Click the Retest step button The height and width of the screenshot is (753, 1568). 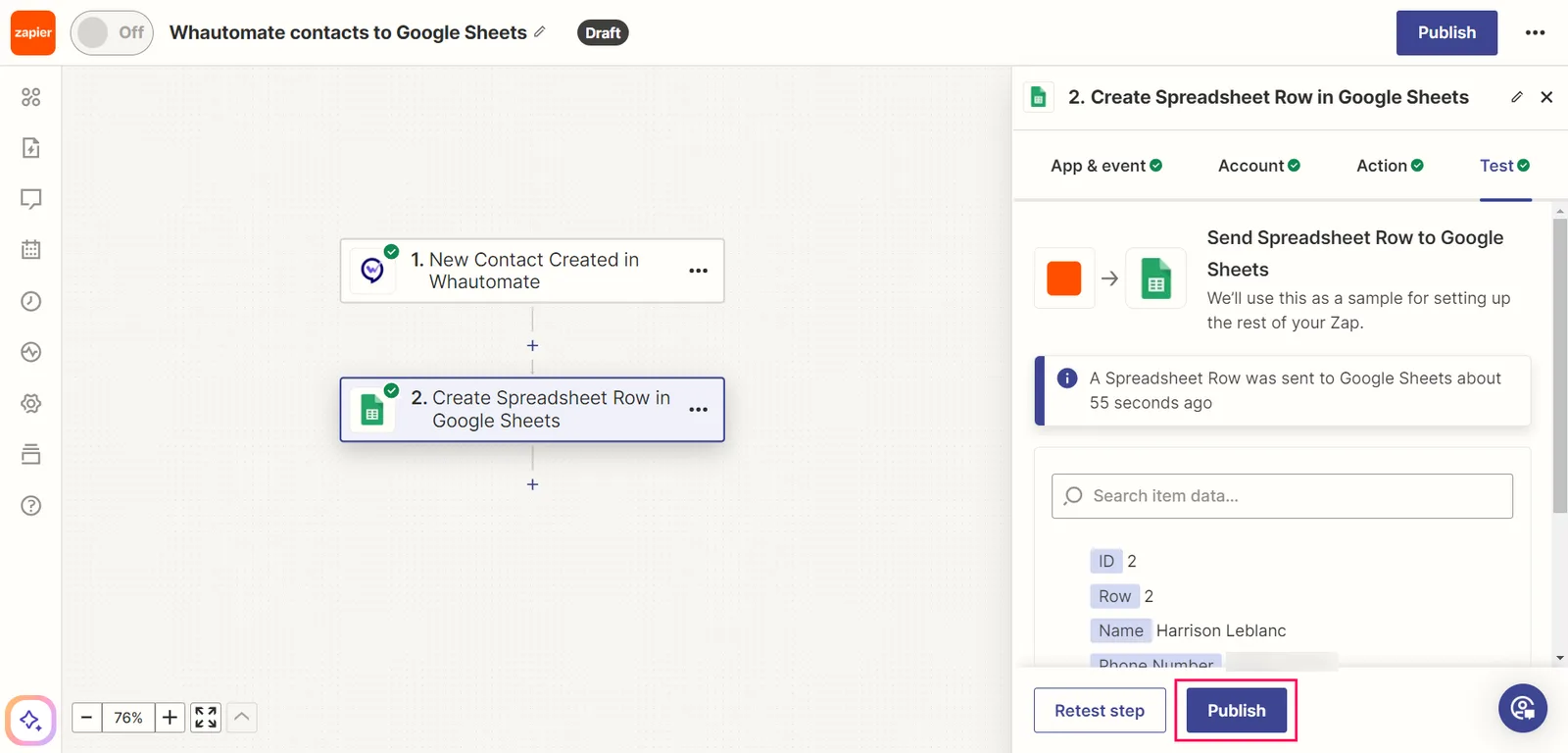(1100, 711)
